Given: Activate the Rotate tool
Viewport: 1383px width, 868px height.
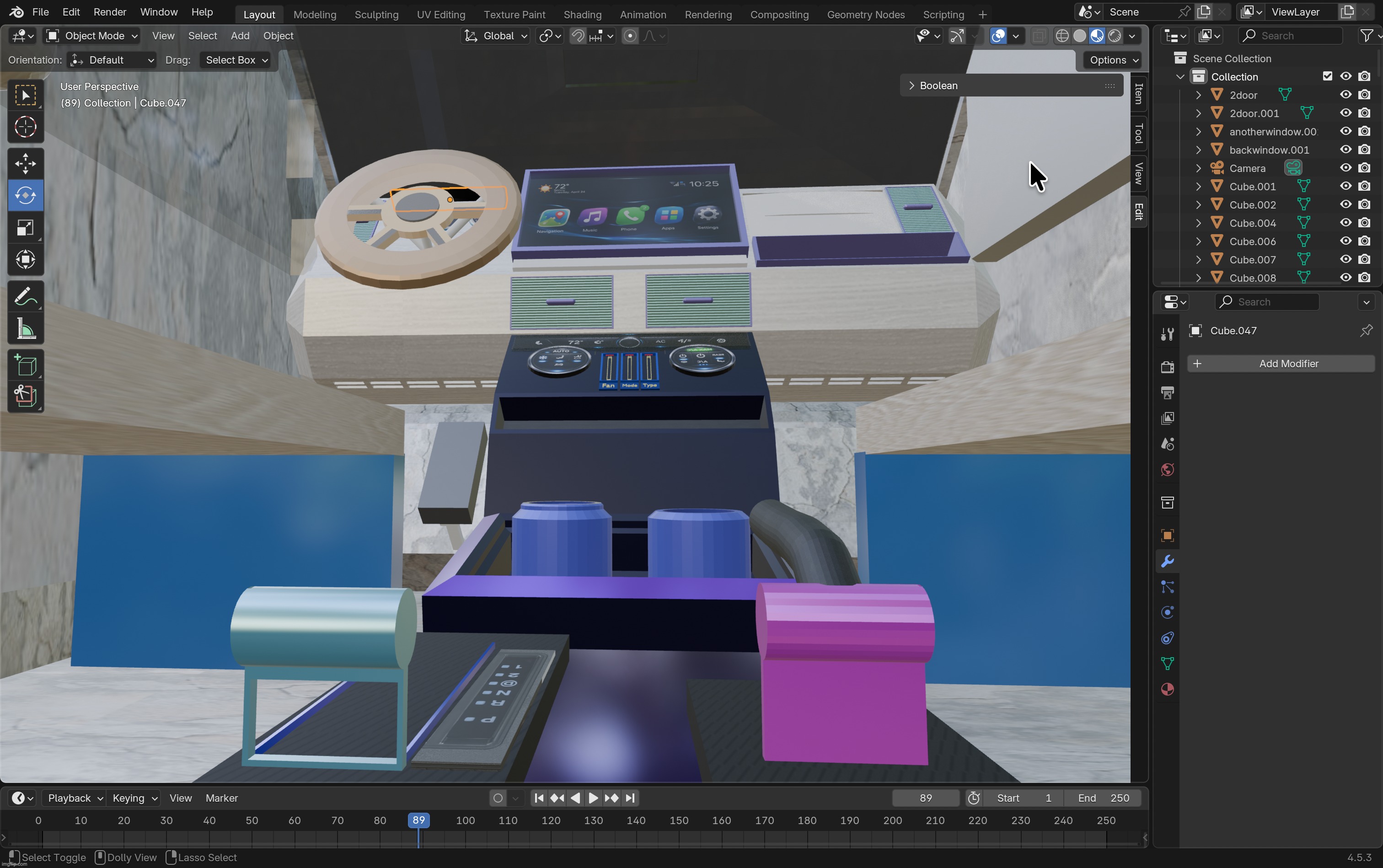Looking at the screenshot, I should (25, 195).
